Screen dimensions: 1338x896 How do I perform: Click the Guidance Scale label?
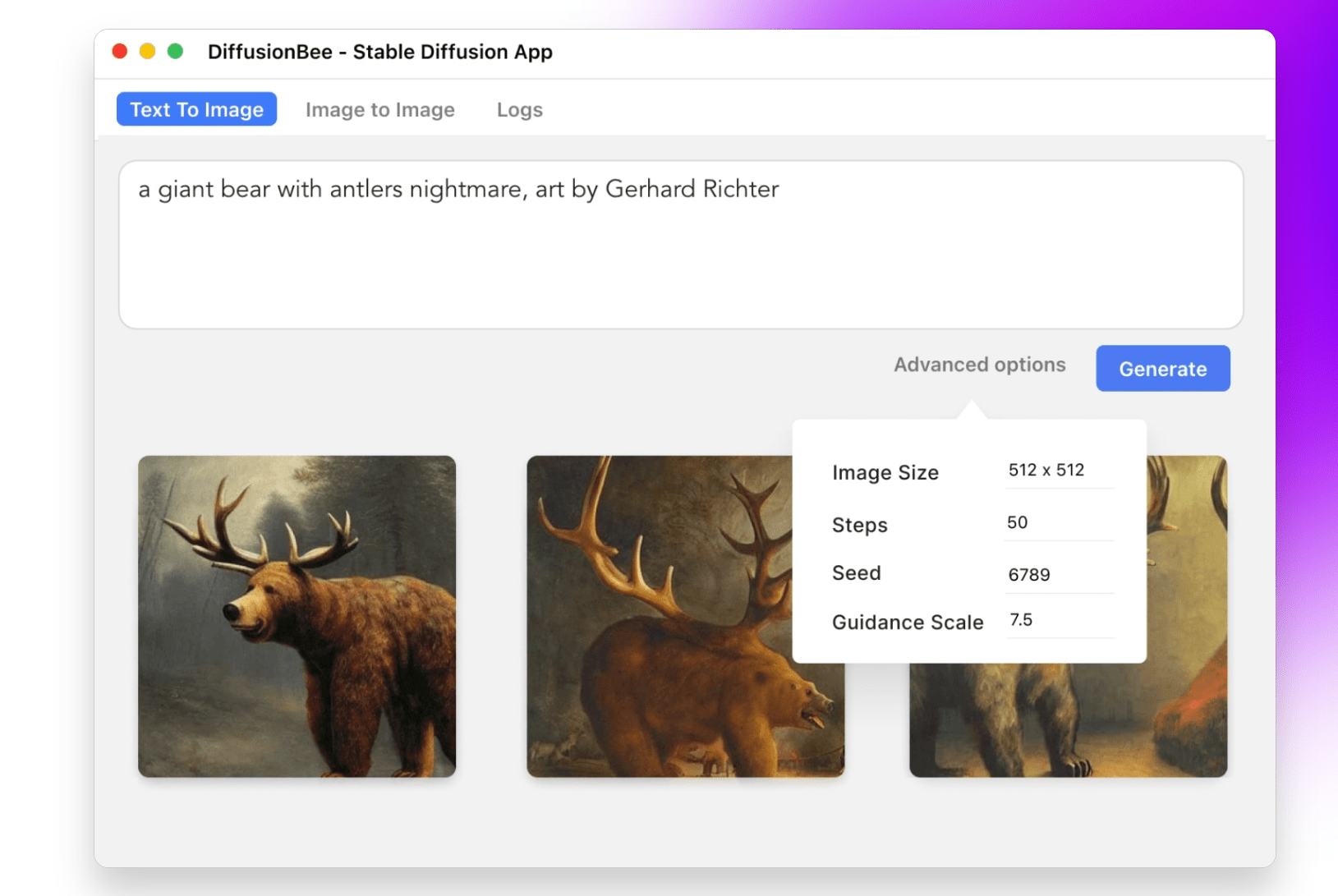(x=907, y=623)
